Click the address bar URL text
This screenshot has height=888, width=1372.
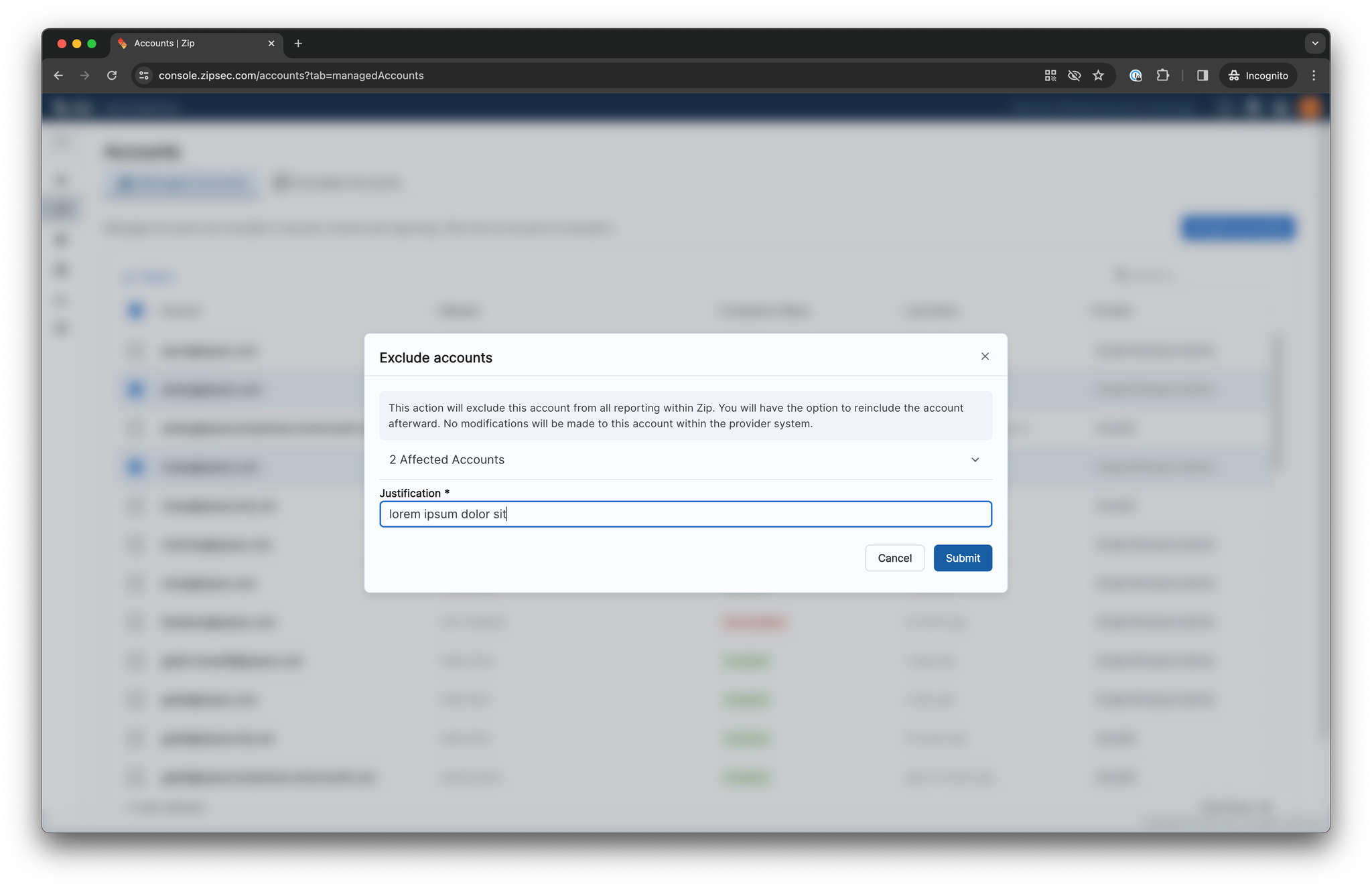coord(291,76)
